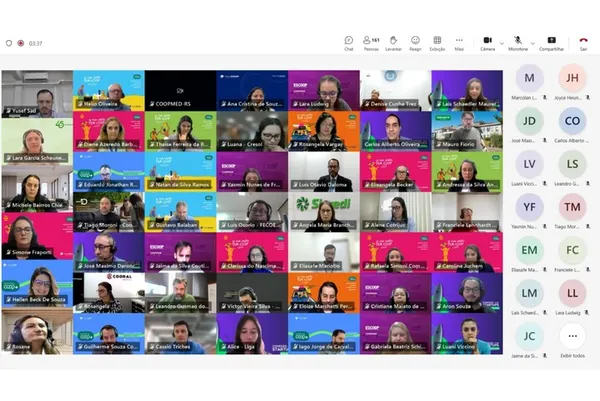
Task: Open Mais options menu
Action: (459, 42)
